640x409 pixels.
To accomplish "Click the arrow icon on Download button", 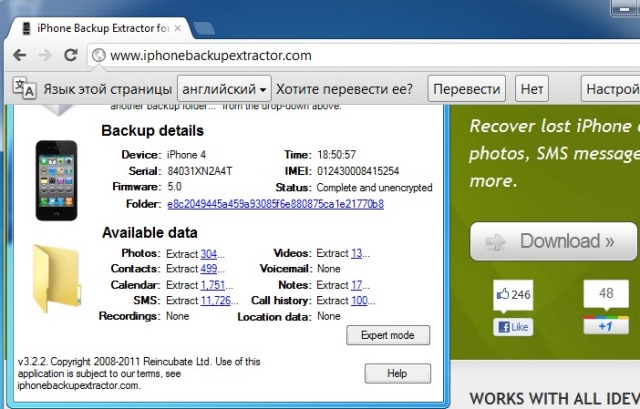I will [x=496, y=241].
